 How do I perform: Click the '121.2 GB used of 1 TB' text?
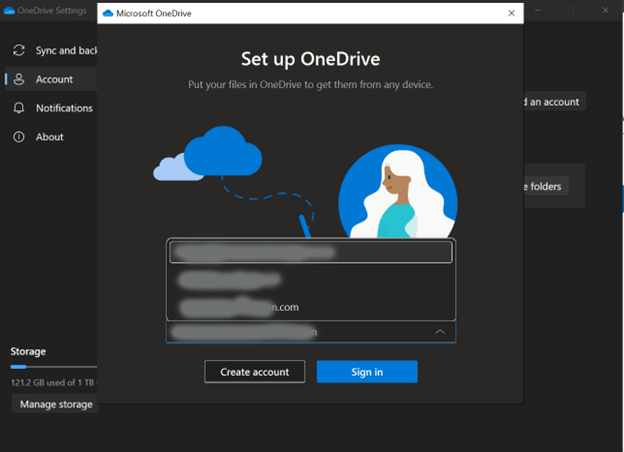click(52, 382)
